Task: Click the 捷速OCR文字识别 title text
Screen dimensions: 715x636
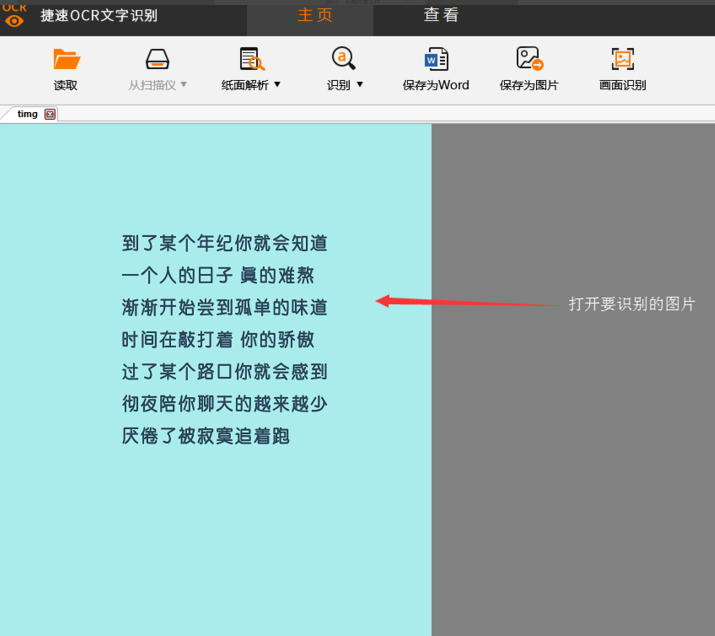Action: (99, 16)
